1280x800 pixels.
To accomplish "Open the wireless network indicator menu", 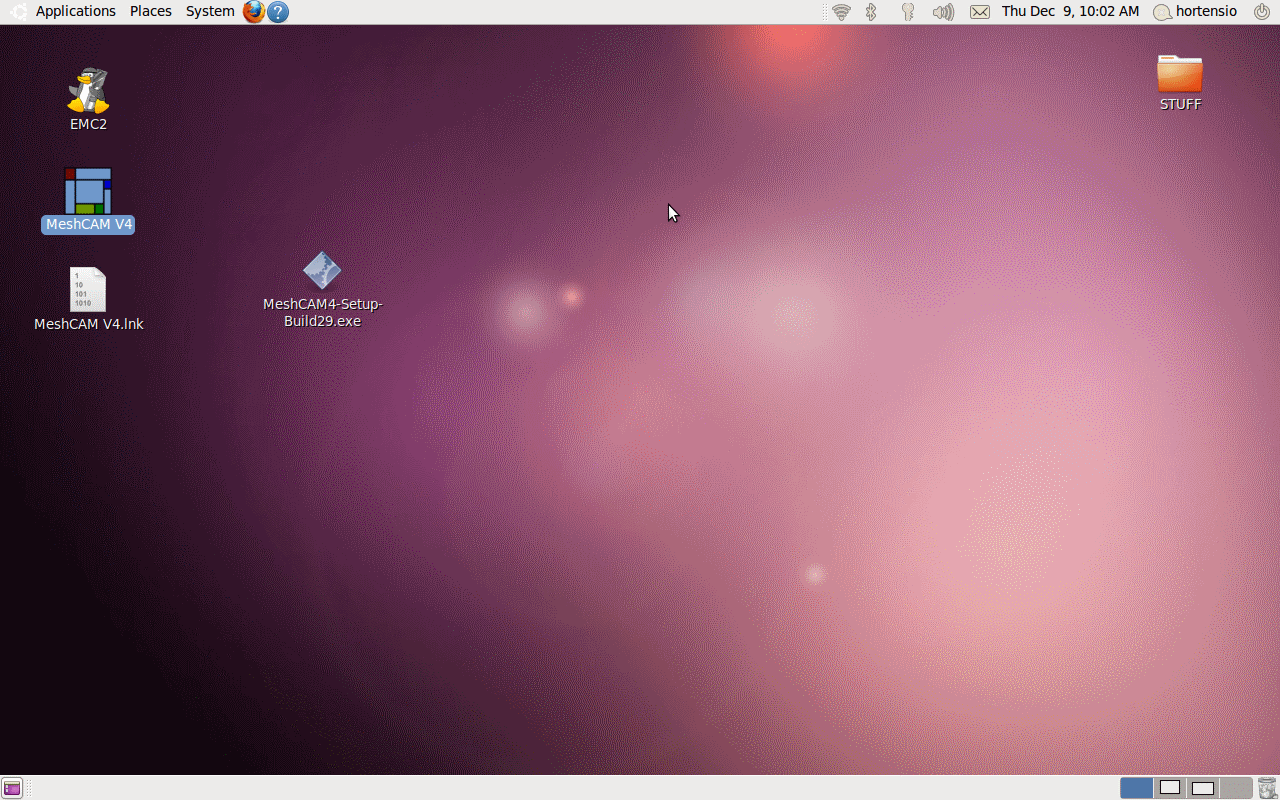I will tap(841, 12).
